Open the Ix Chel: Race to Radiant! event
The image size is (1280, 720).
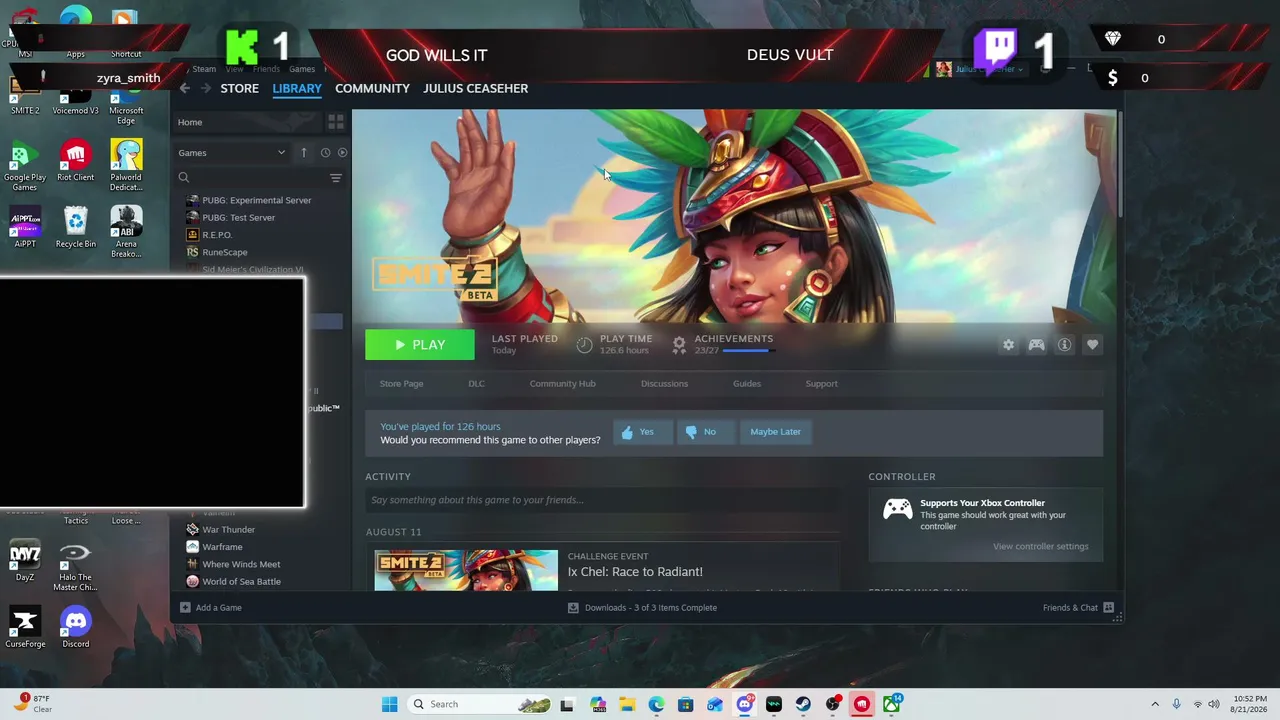click(x=635, y=572)
